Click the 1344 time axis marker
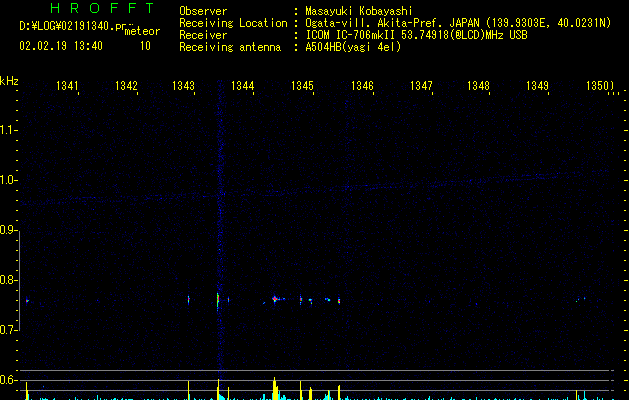This screenshot has height=400, width=629. coord(243,85)
